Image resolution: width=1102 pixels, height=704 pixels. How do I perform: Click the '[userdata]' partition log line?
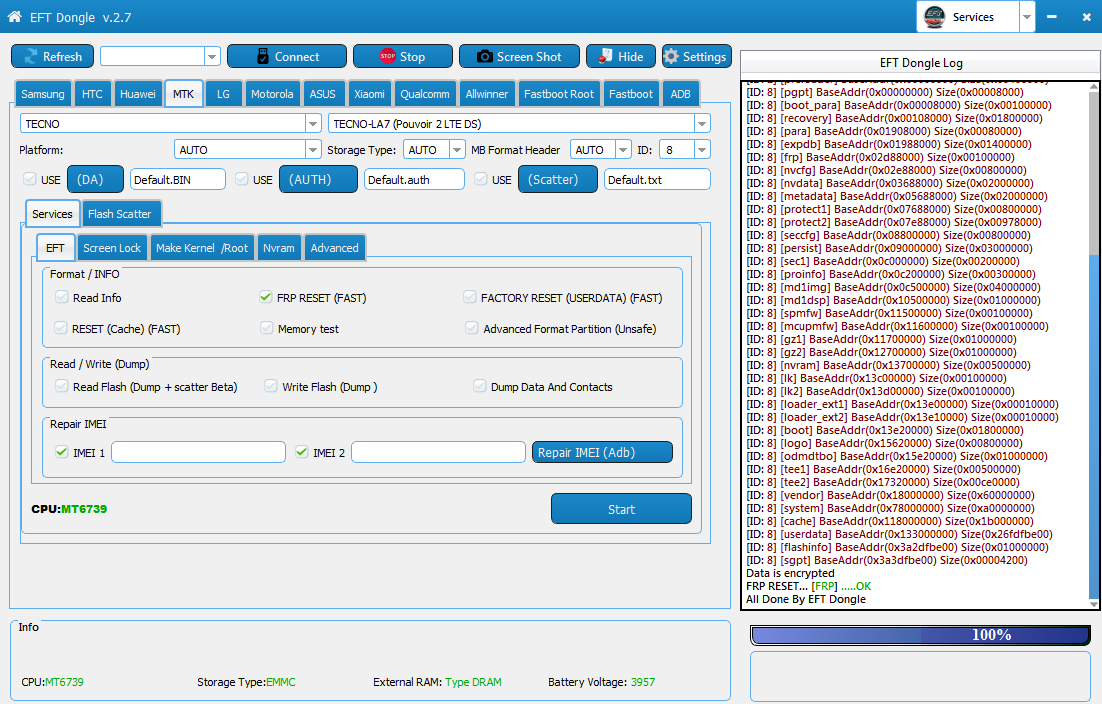click(x=899, y=534)
